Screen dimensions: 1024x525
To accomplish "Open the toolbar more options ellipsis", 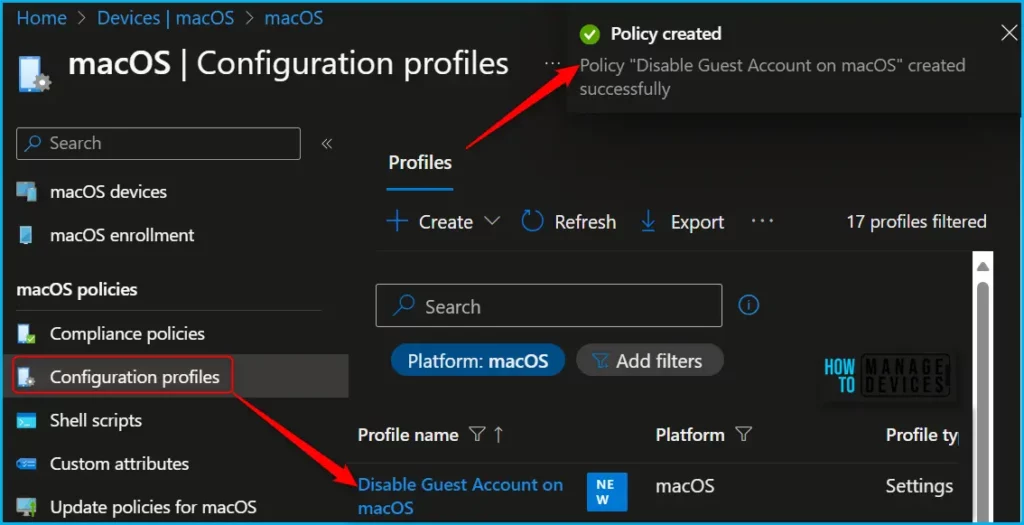I will tap(762, 221).
